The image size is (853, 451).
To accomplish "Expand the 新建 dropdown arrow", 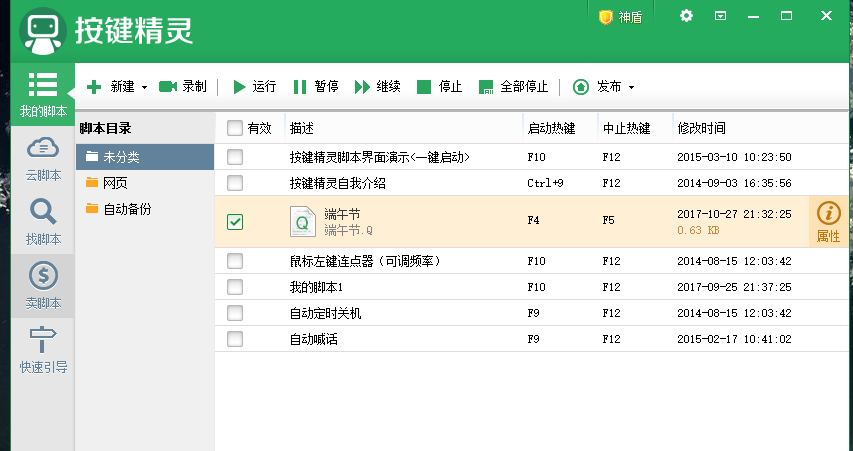I will [x=145, y=87].
